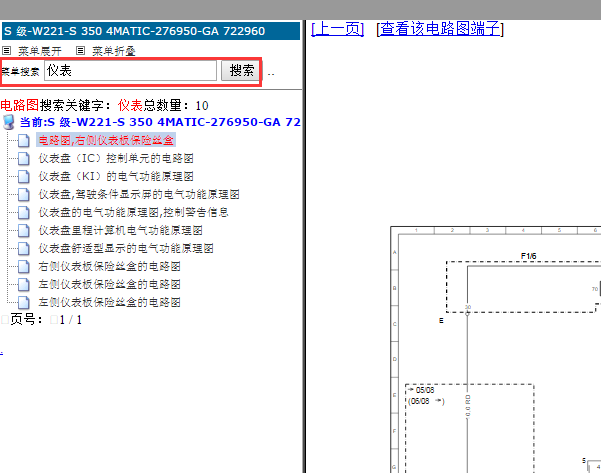The height and width of the screenshot is (473, 601).
Task: Click document icon for last 左侧仪表板保险丝盒的电路图
Action: click(23, 302)
